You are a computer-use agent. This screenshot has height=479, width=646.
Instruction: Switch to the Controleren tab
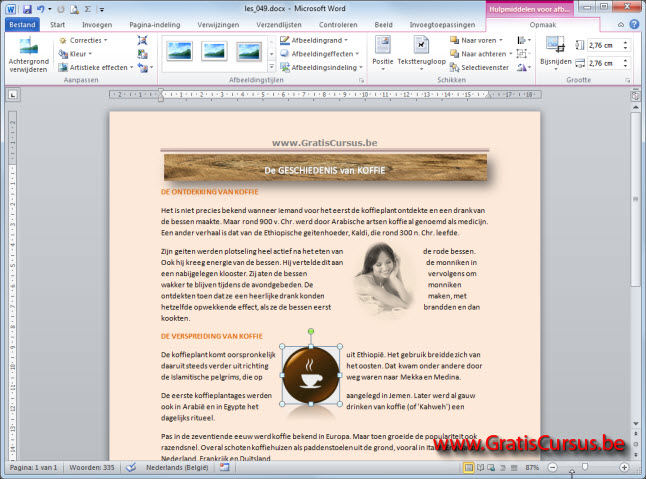[338, 25]
